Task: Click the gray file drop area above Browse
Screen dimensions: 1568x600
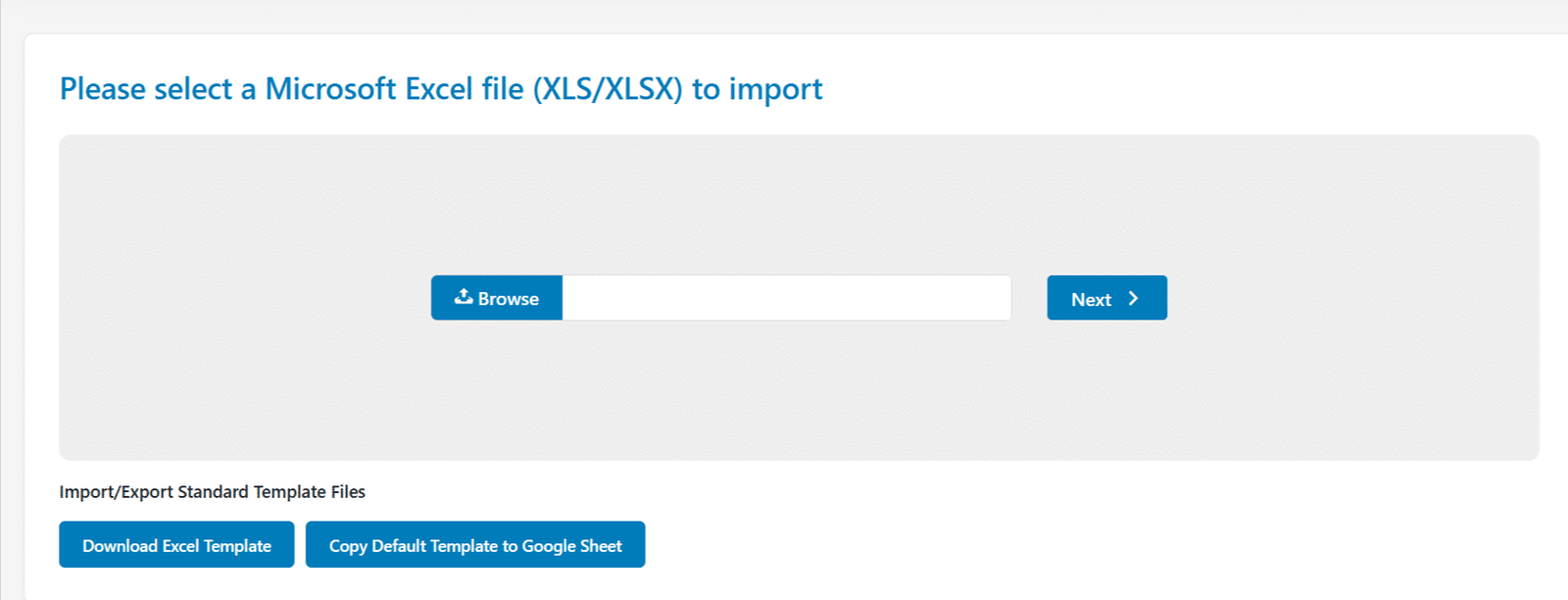Action: [x=799, y=206]
